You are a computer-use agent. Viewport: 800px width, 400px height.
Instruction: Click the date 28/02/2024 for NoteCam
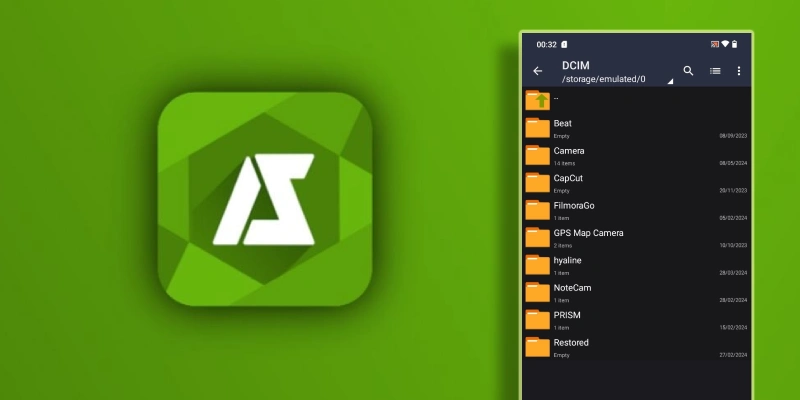pyautogui.click(x=733, y=300)
